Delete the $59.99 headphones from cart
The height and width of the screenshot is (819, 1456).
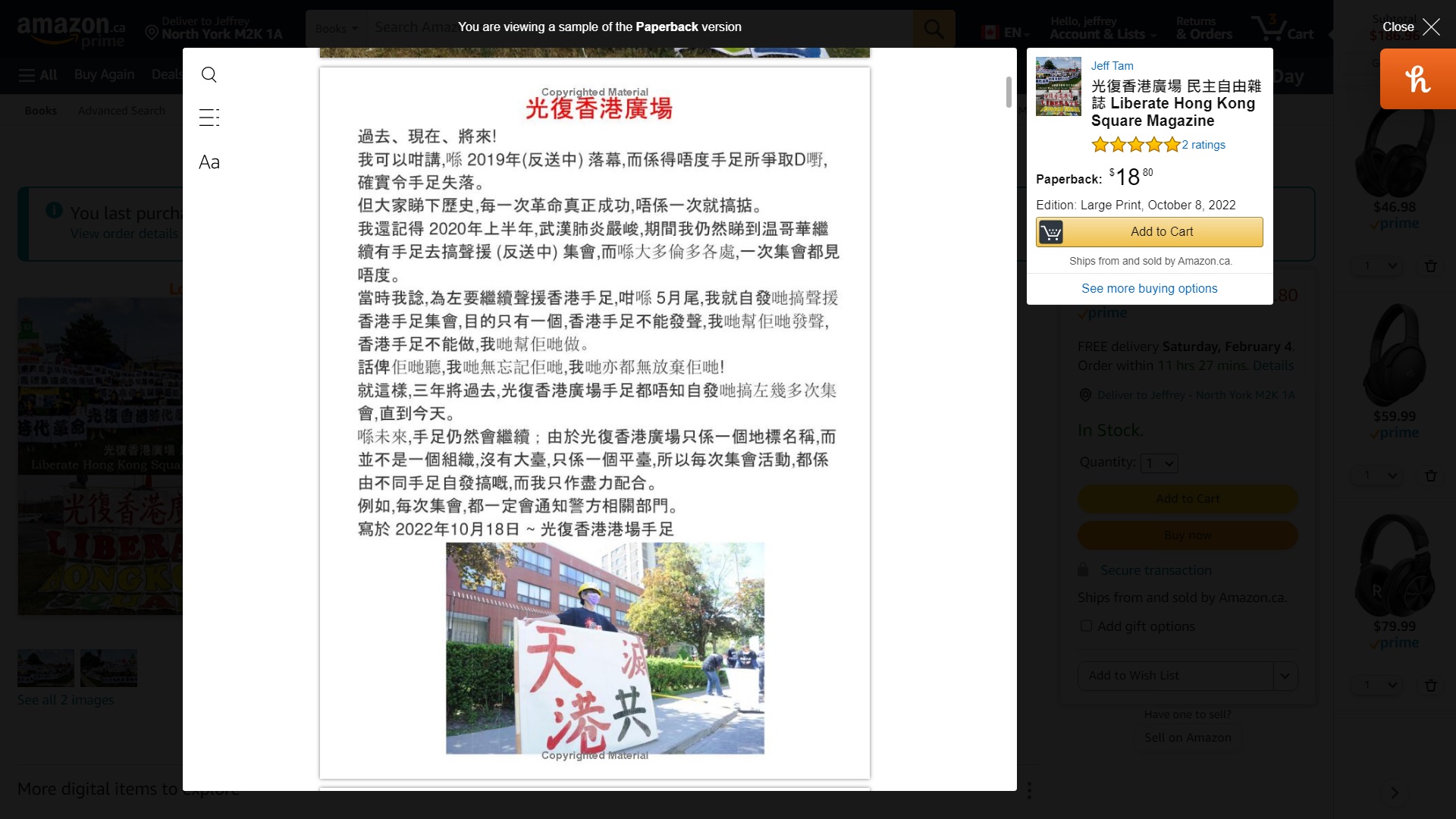pyautogui.click(x=1430, y=476)
